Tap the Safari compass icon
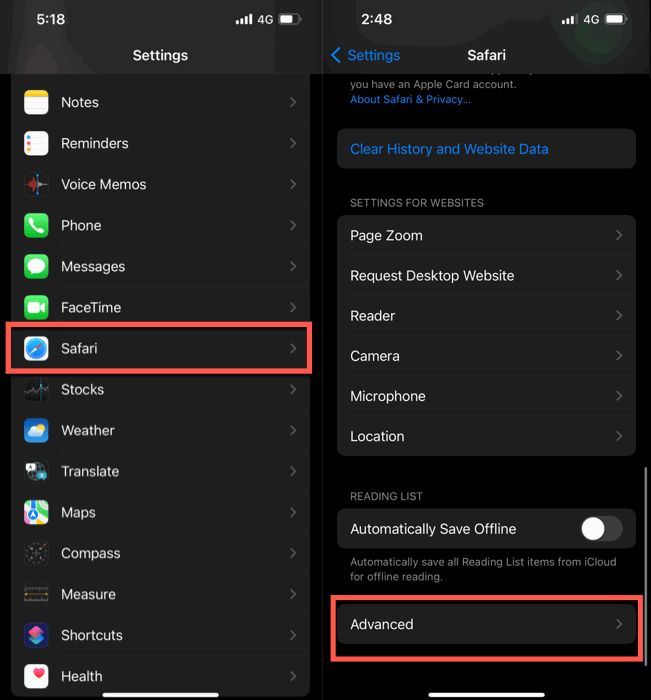651x700 pixels. point(36,349)
